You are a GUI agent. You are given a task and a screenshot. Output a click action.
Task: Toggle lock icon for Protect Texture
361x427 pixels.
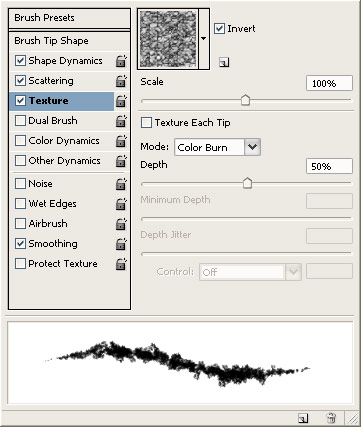tap(121, 264)
